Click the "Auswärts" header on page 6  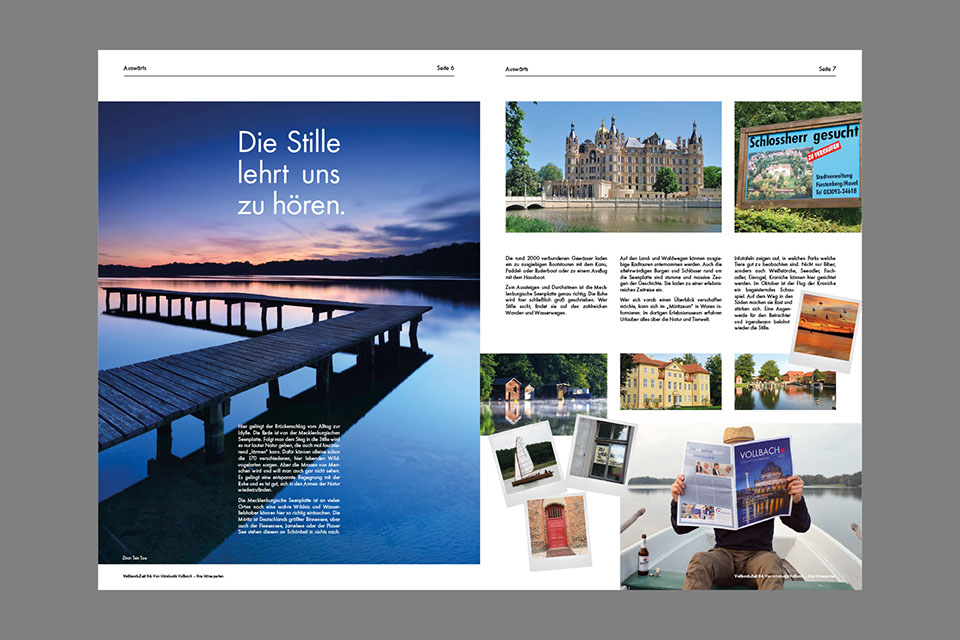[135, 68]
